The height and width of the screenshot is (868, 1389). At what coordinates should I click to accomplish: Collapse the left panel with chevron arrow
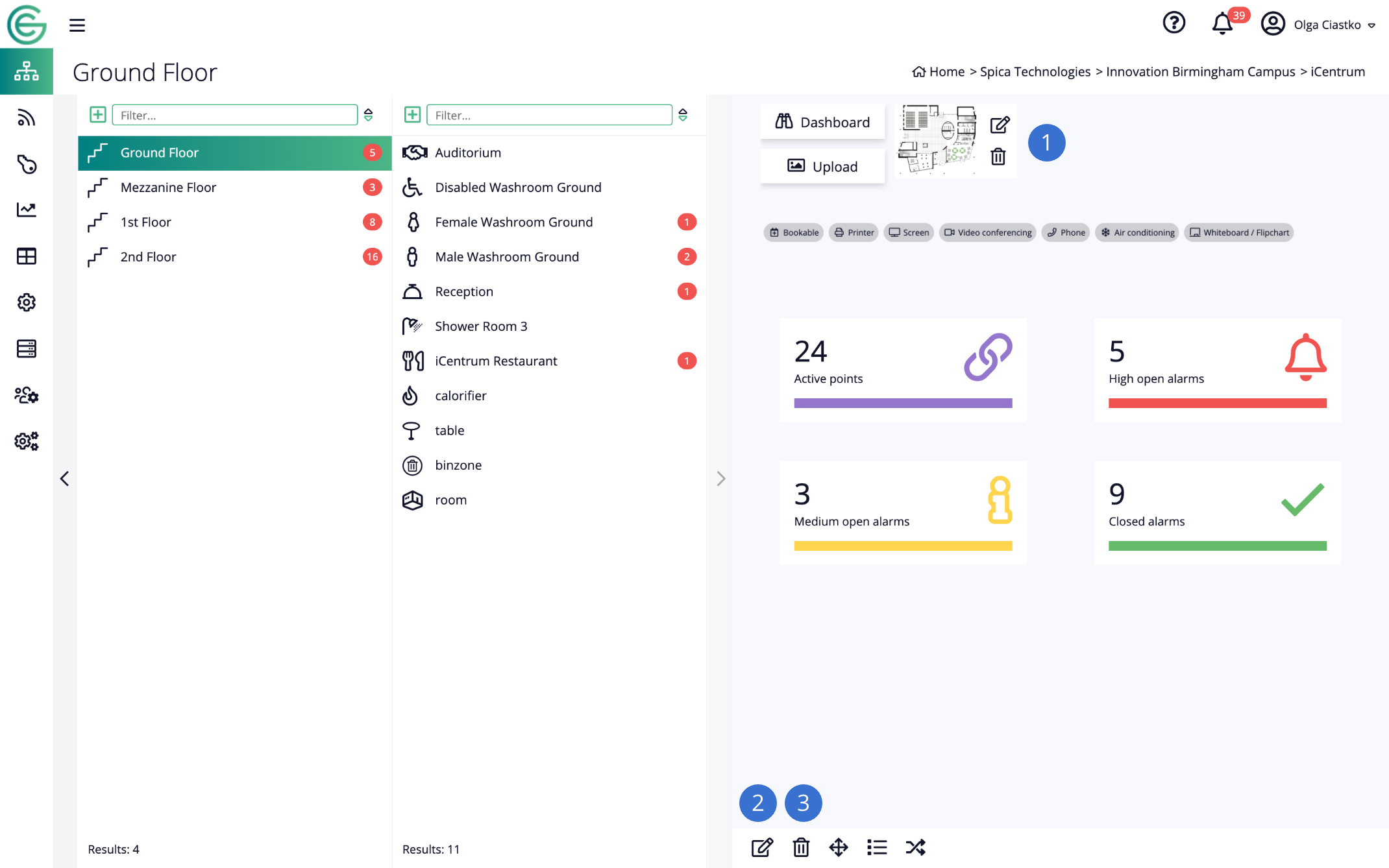[x=64, y=479]
